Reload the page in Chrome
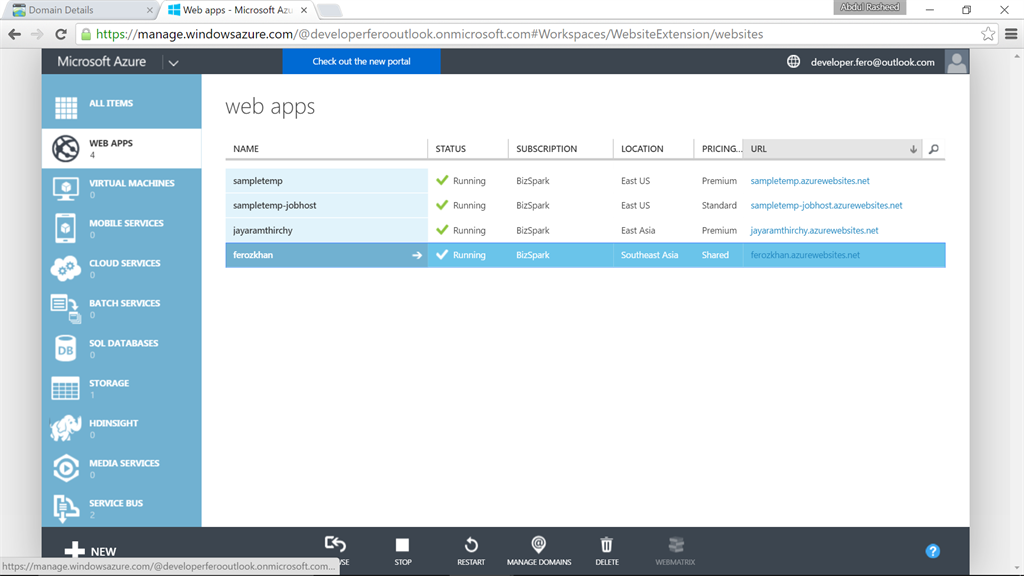 pyautogui.click(x=61, y=34)
